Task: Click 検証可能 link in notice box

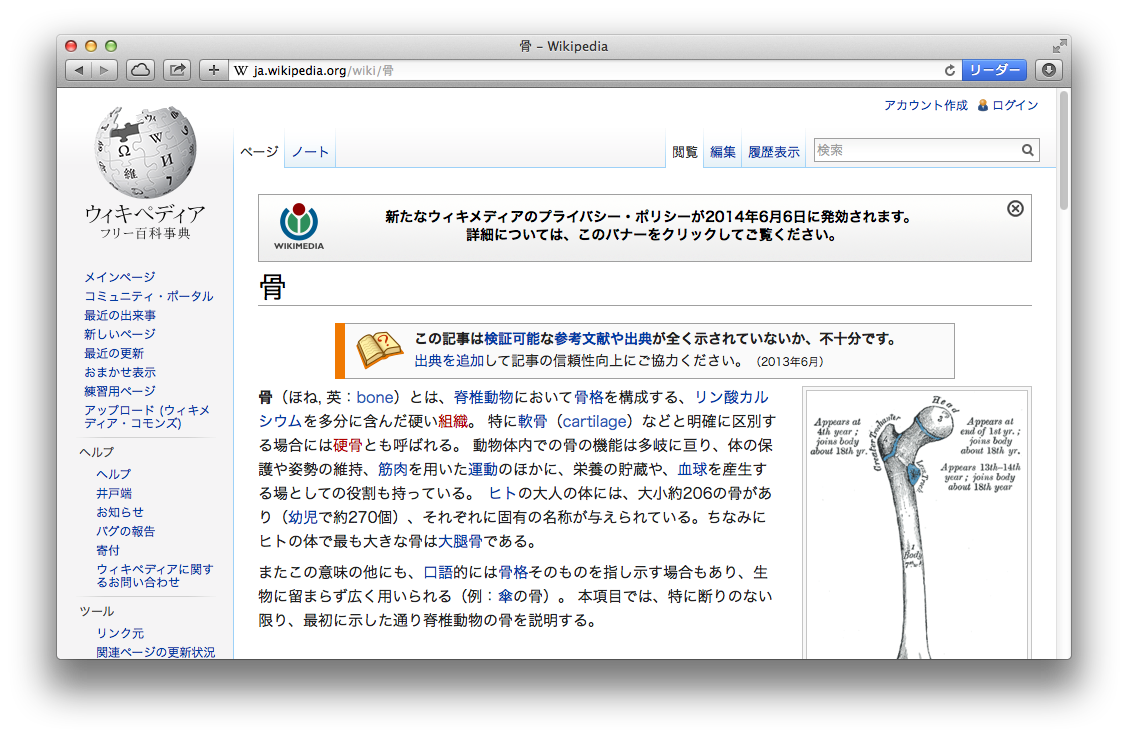Action: (511, 338)
